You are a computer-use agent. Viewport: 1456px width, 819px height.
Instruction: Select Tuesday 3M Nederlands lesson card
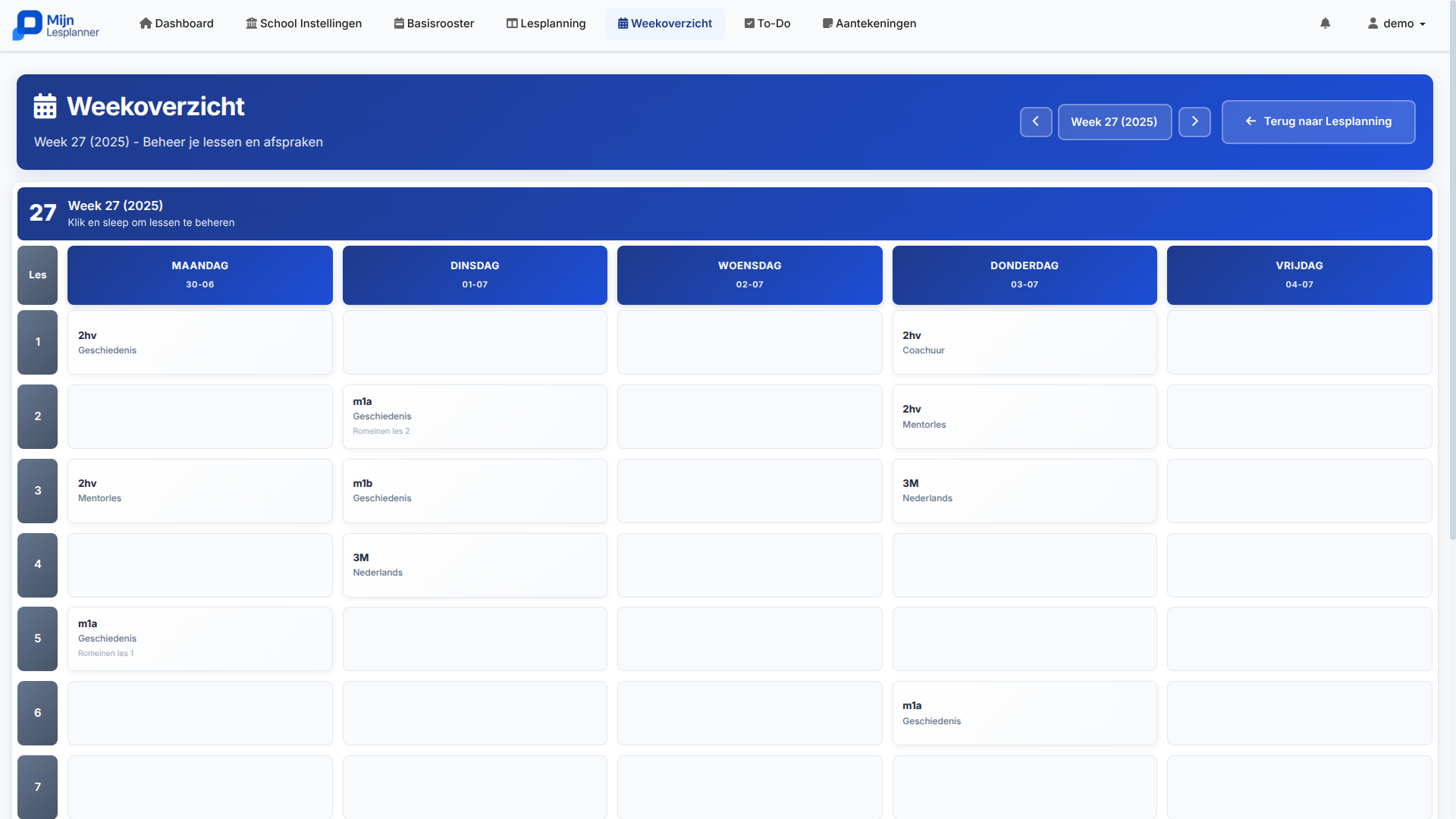coord(474,564)
